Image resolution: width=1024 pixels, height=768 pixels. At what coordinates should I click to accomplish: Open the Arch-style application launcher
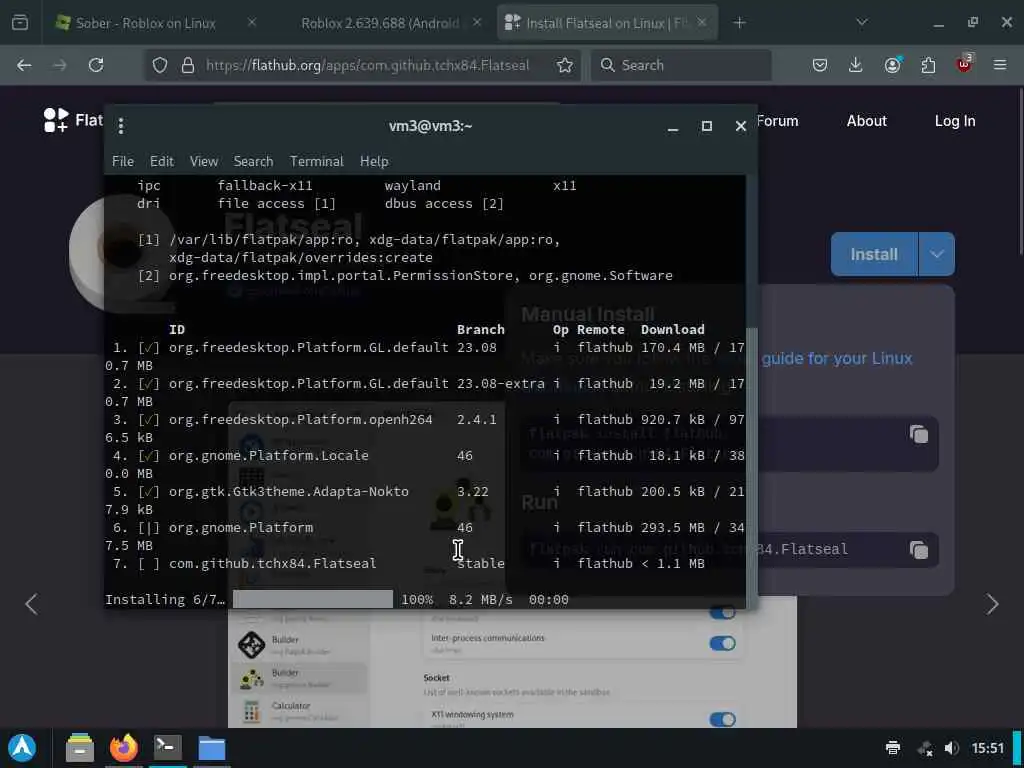22,748
